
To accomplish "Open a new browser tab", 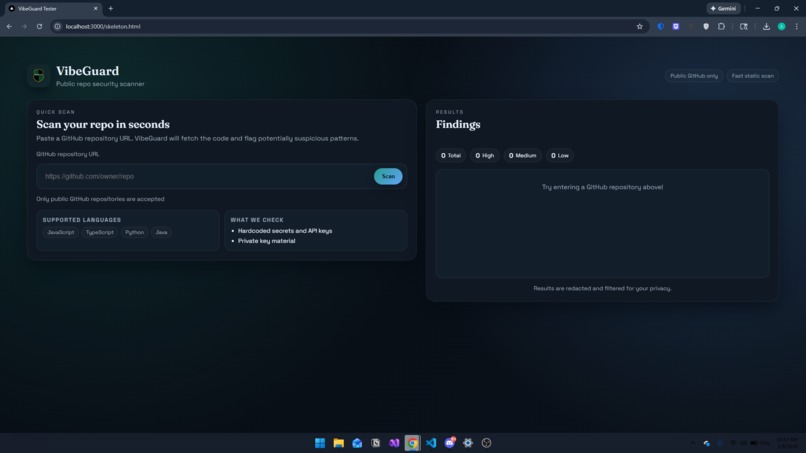I will [111, 8].
